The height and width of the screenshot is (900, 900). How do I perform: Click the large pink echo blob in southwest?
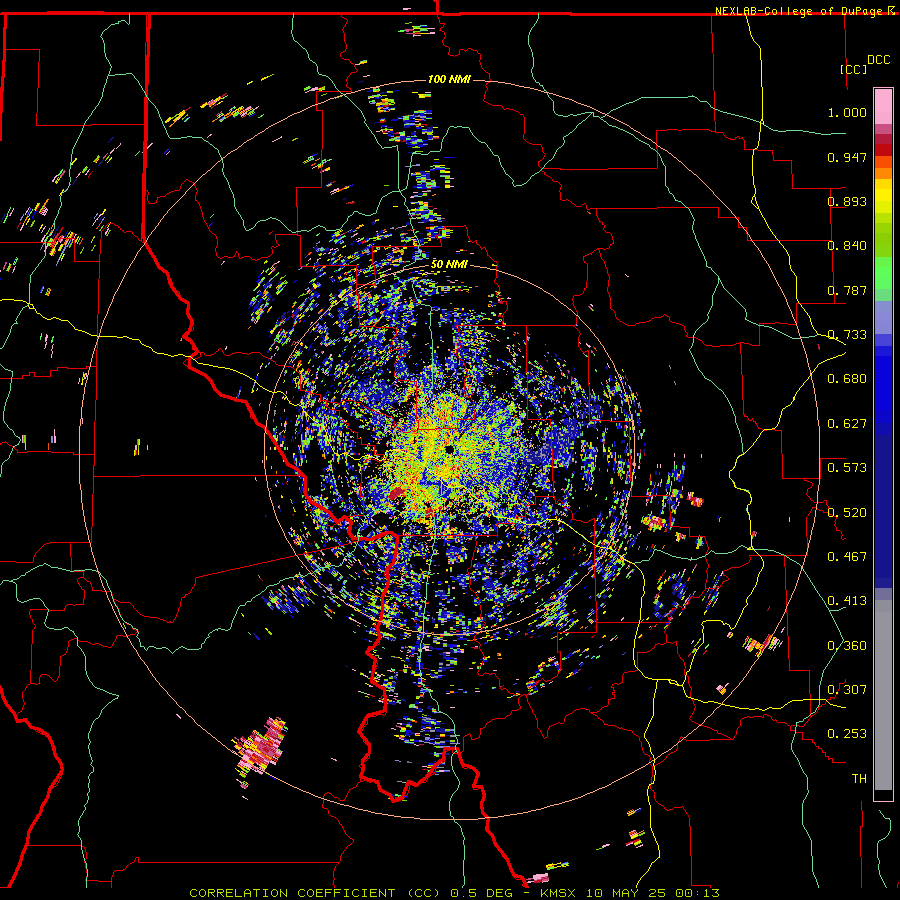[262, 747]
